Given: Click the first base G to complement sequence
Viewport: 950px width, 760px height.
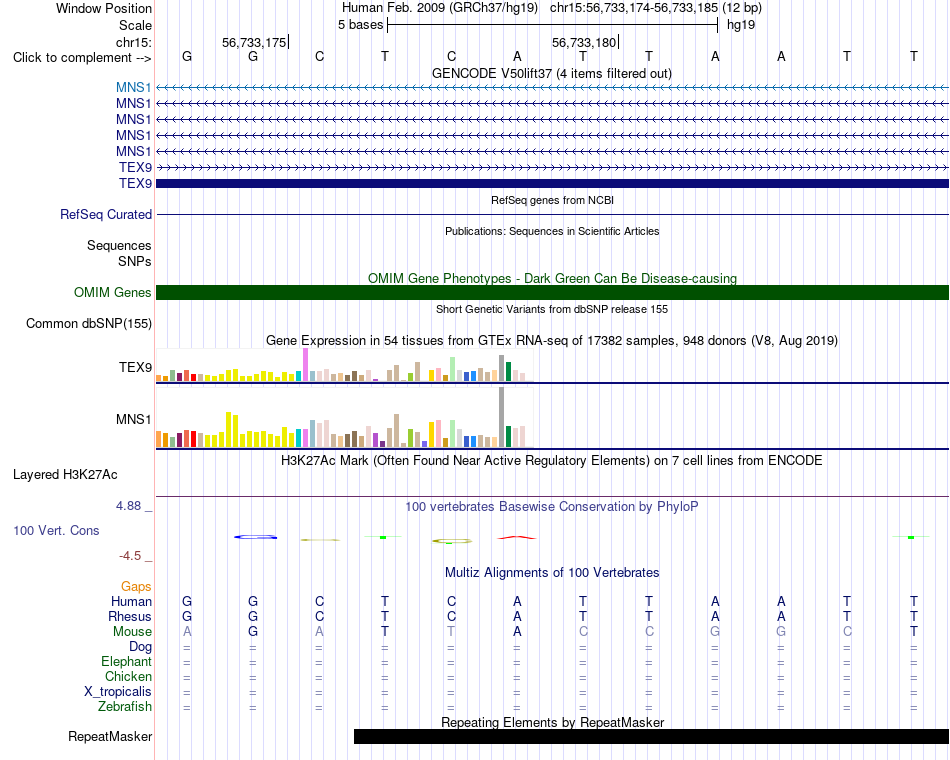Looking at the screenshot, I should (x=187, y=57).
